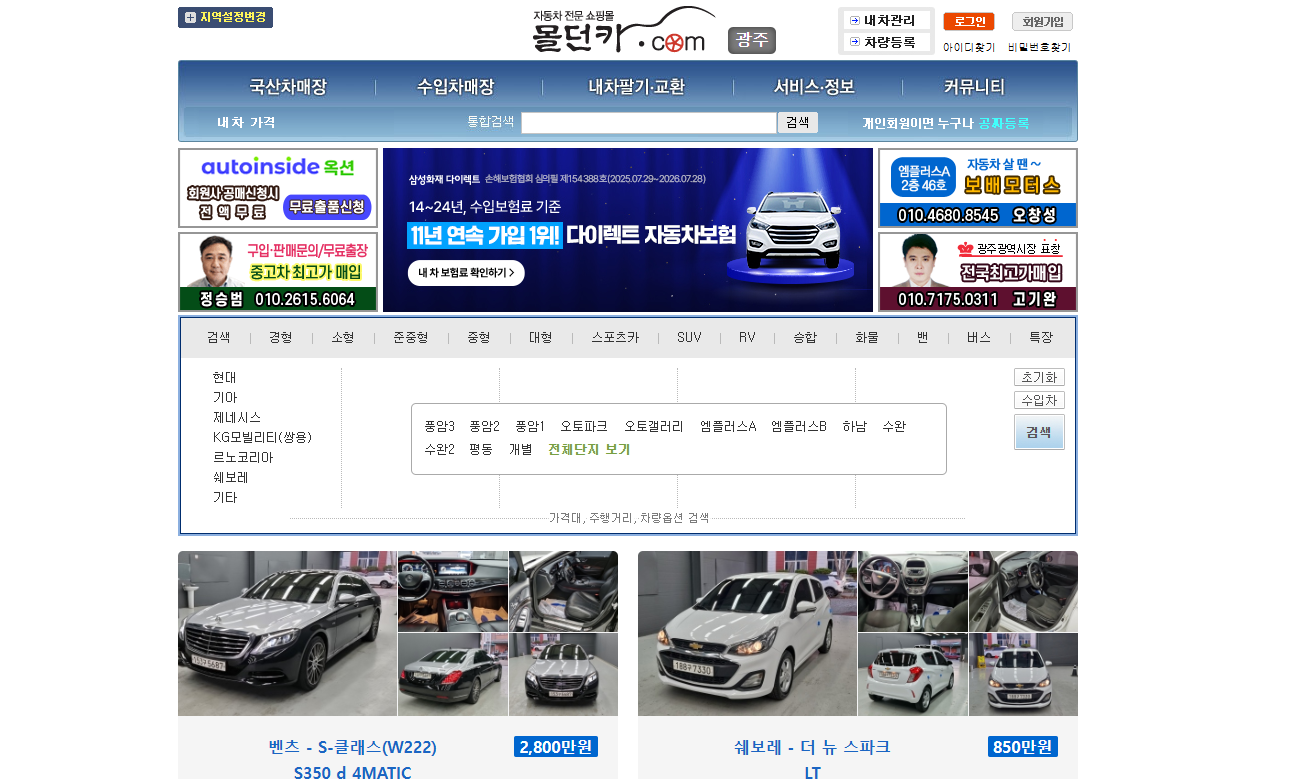Open 벤츠 - S-클래스(W222) listing title
The height and width of the screenshot is (779, 1313).
click(x=352, y=747)
